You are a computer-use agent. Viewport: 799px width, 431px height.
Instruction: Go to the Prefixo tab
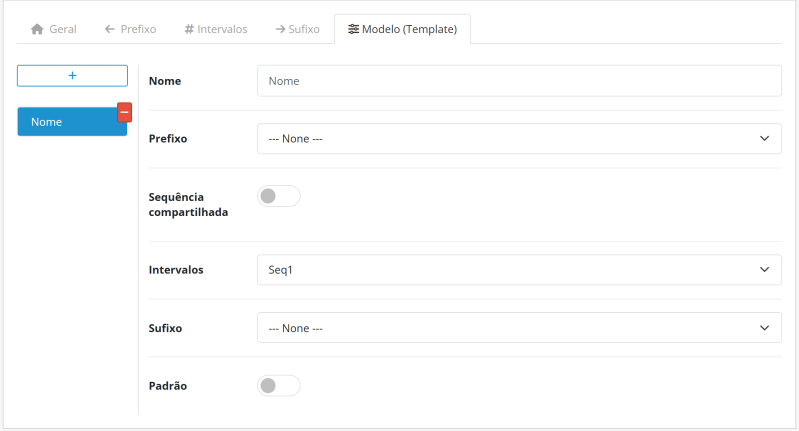pyautogui.click(x=130, y=29)
